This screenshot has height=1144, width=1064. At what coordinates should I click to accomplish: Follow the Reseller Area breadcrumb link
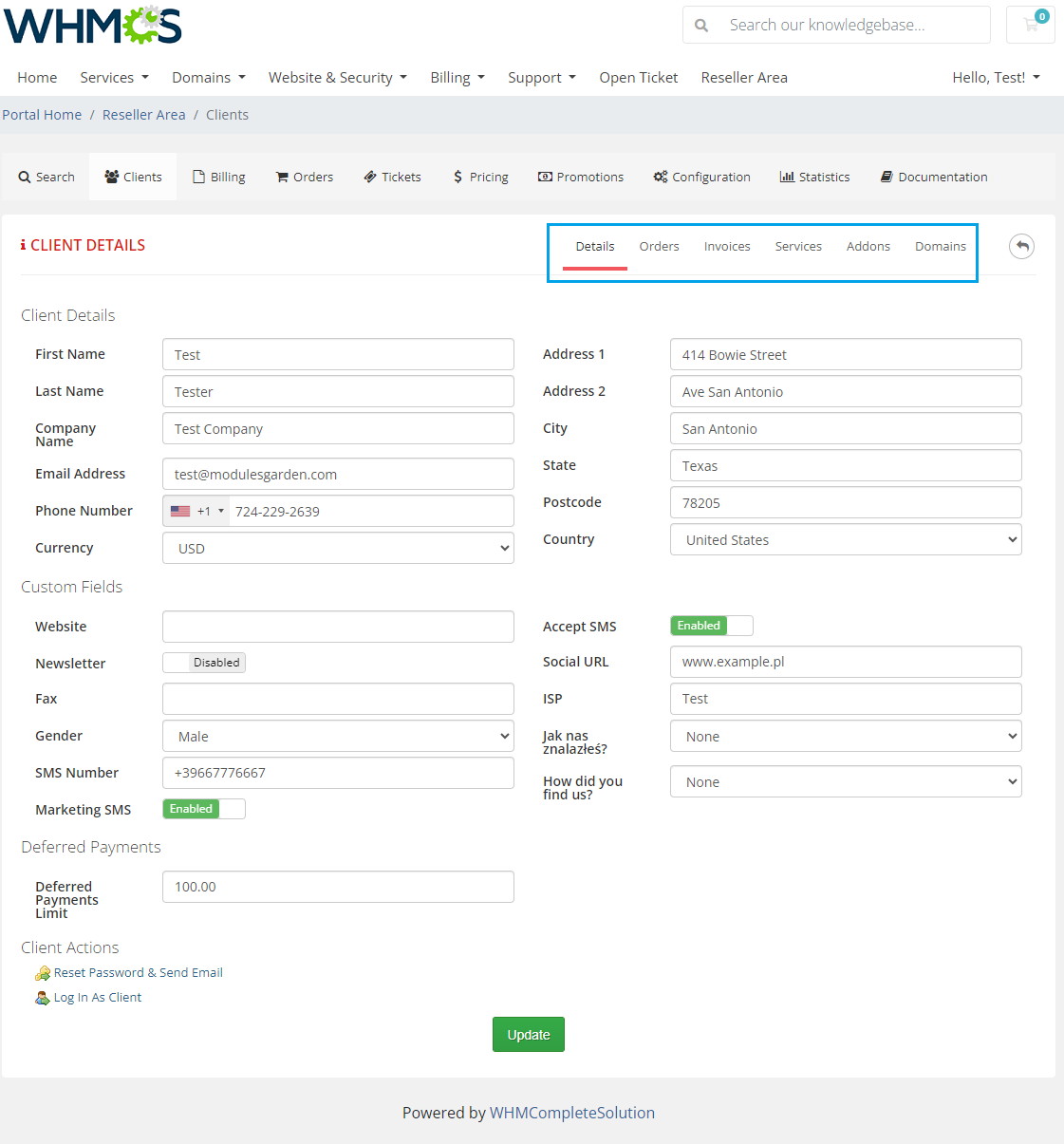(x=144, y=115)
